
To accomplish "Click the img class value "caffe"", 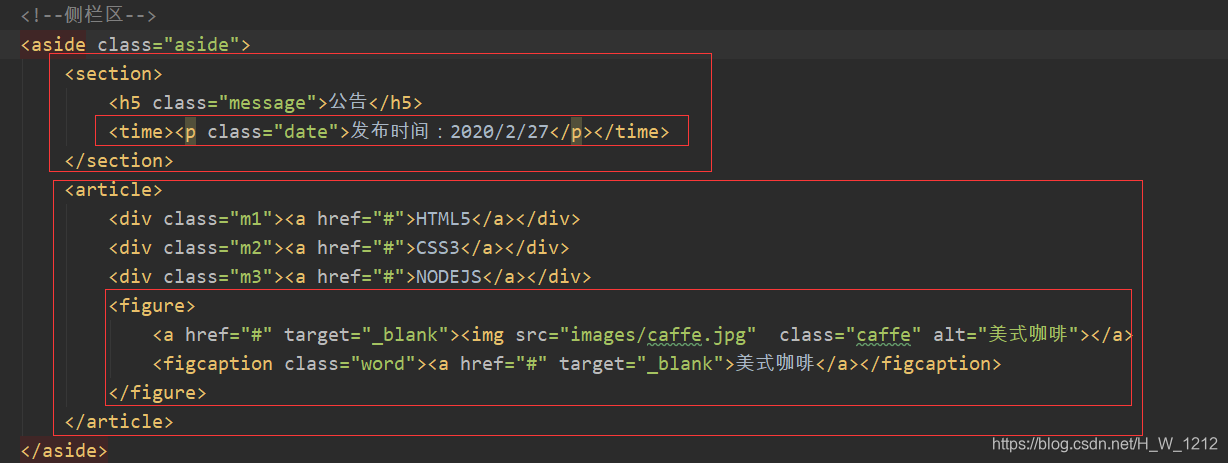I will tap(885, 335).
